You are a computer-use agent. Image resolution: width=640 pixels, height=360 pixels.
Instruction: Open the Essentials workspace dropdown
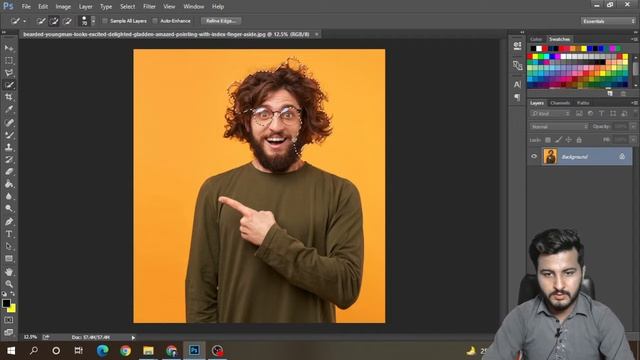click(x=608, y=21)
